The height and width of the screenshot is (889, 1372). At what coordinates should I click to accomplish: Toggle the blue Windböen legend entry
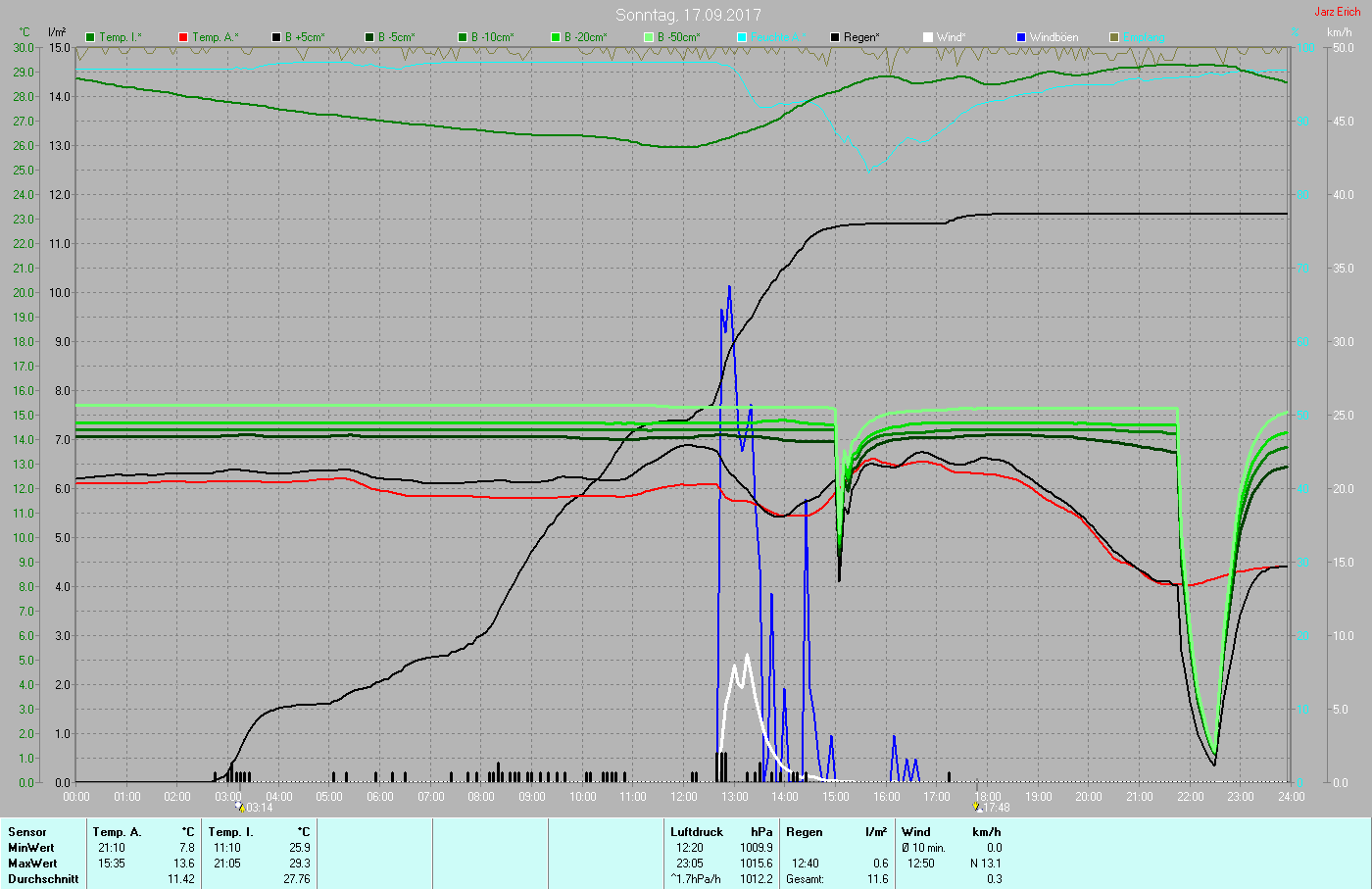click(x=1048, y=37)
